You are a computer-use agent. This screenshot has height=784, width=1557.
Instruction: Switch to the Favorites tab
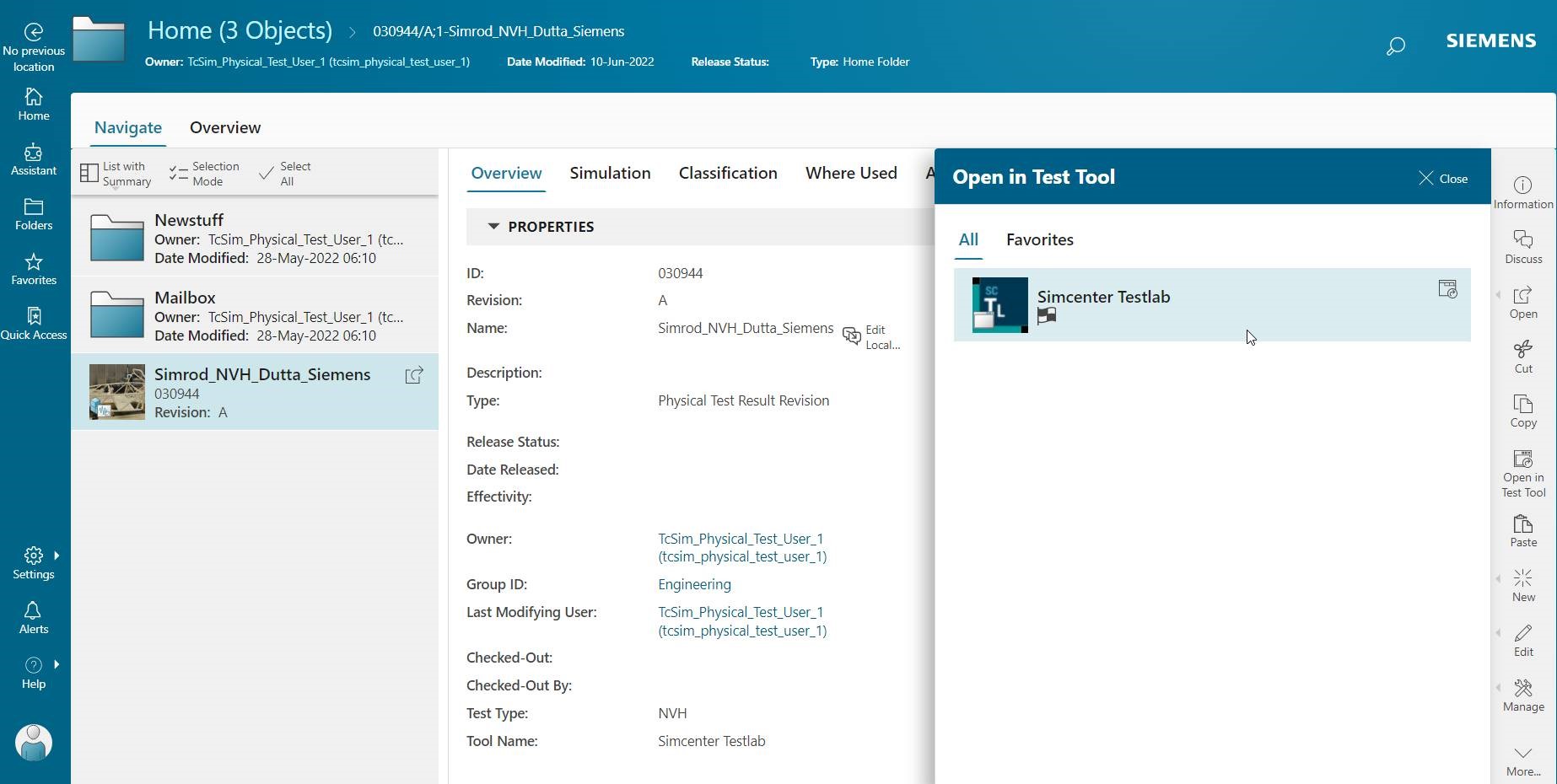[x=1039, y=240]
